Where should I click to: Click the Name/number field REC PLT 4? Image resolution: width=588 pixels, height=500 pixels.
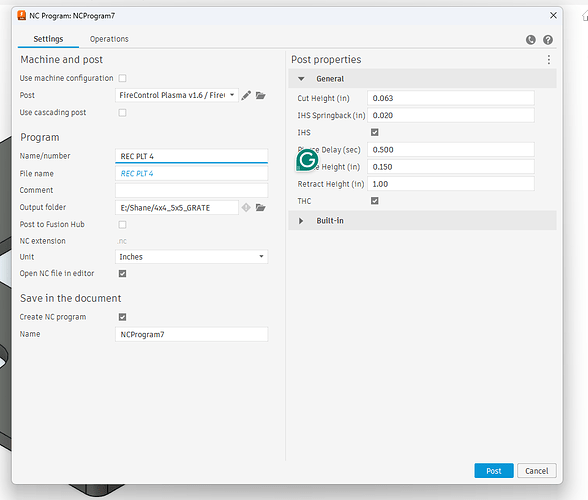pyautogui.click(x=191, y=156)
